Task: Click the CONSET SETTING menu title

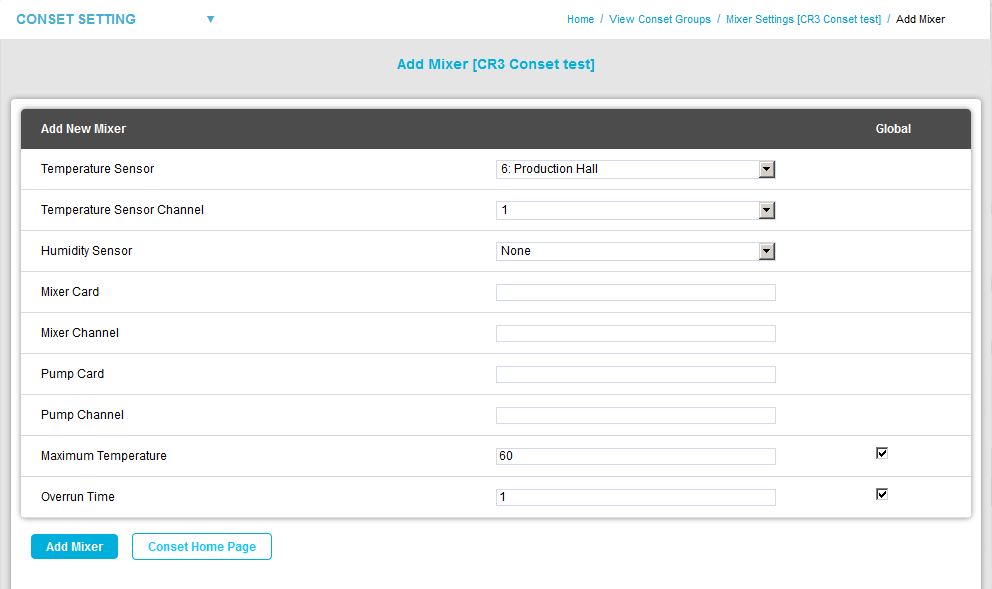Action: click(76, 19)
